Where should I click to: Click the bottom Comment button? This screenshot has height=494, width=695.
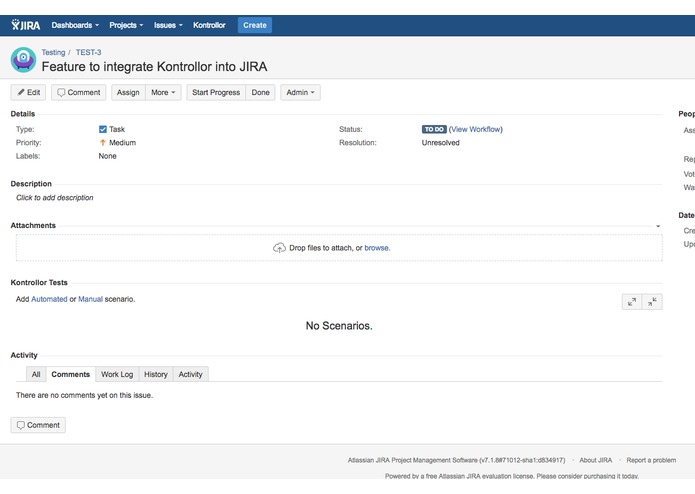click(x=38, y=425)
